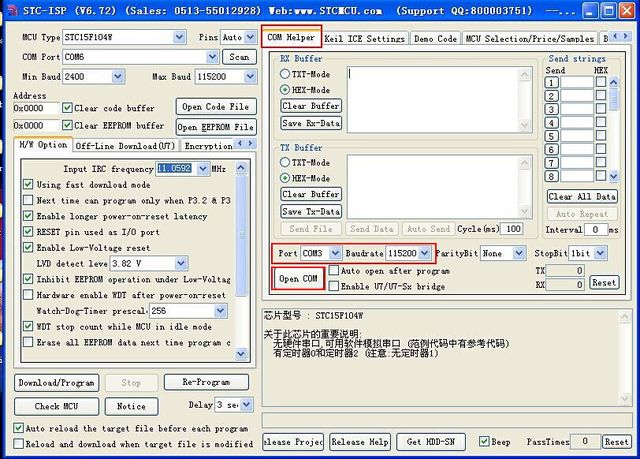Check HEX box for send string 1
Screen dimensions: 640x459
[601, 82]
